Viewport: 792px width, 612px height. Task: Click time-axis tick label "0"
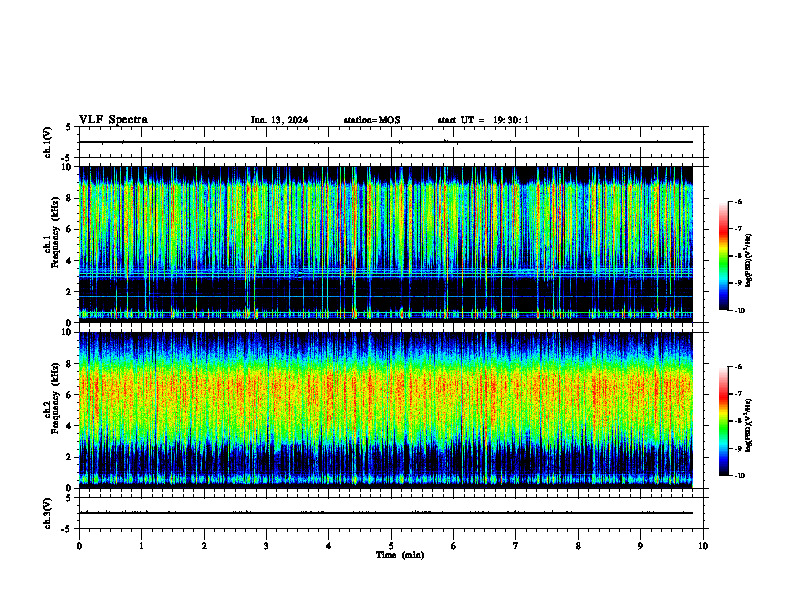click(79, 546)
